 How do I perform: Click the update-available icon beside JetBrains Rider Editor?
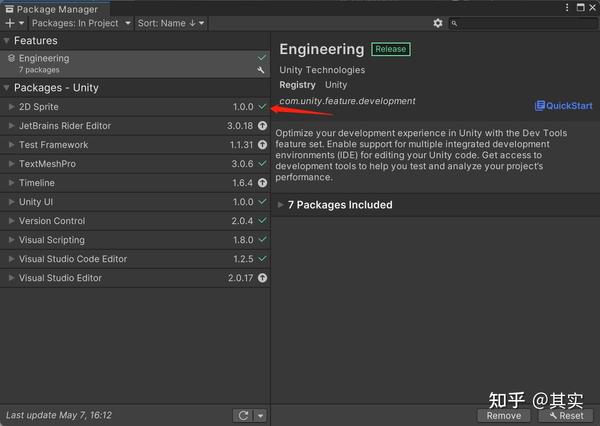(x=262, y=126)
